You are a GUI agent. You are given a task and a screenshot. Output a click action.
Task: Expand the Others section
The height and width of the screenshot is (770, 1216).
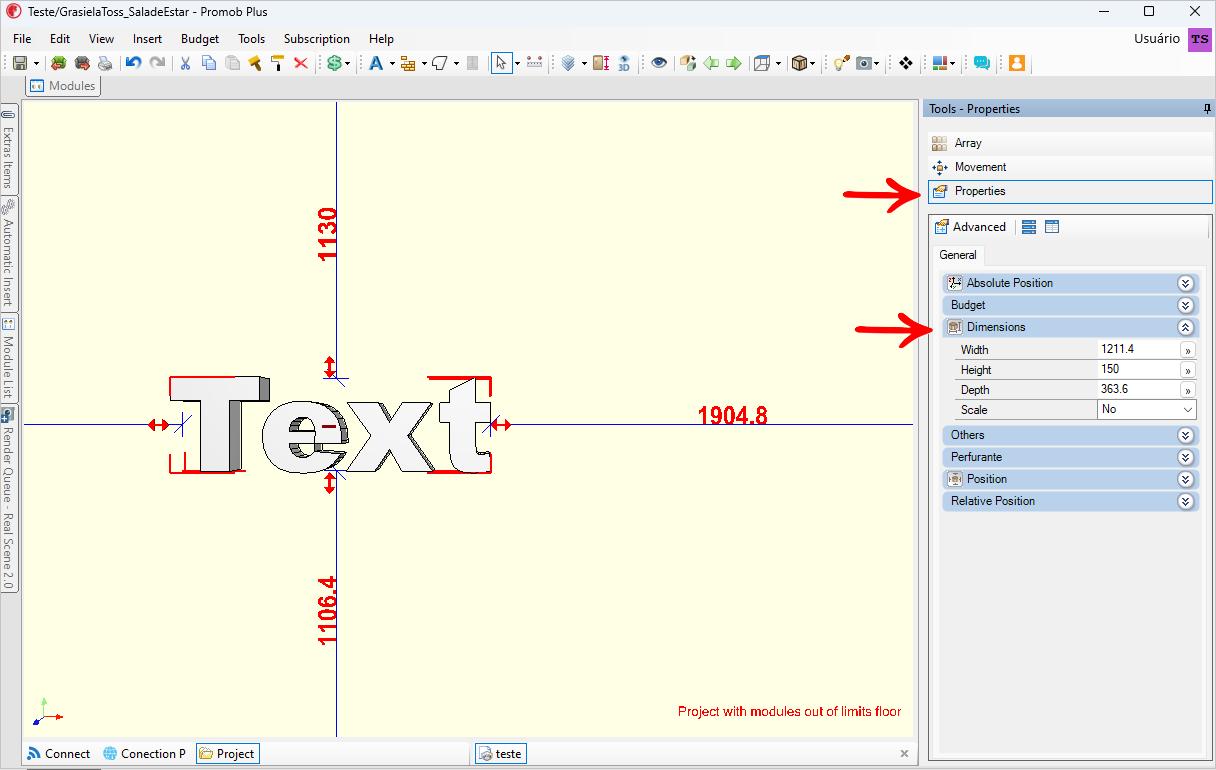click(1186, 435)
